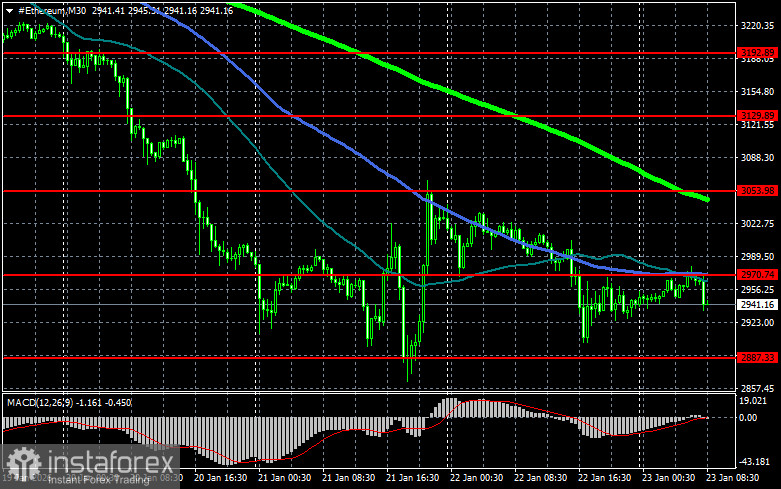Select the red horizontal line at 3129.89
Image resolution: width=781 pixels, height=489 pixels.
click(x=369, y=116)
